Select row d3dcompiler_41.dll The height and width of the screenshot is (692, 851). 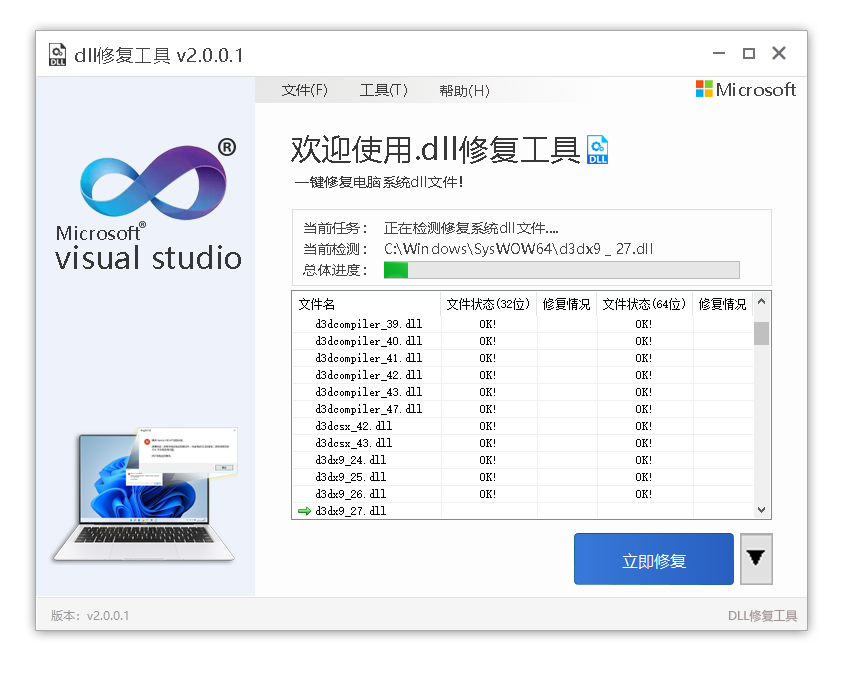[x=523, y=358]
